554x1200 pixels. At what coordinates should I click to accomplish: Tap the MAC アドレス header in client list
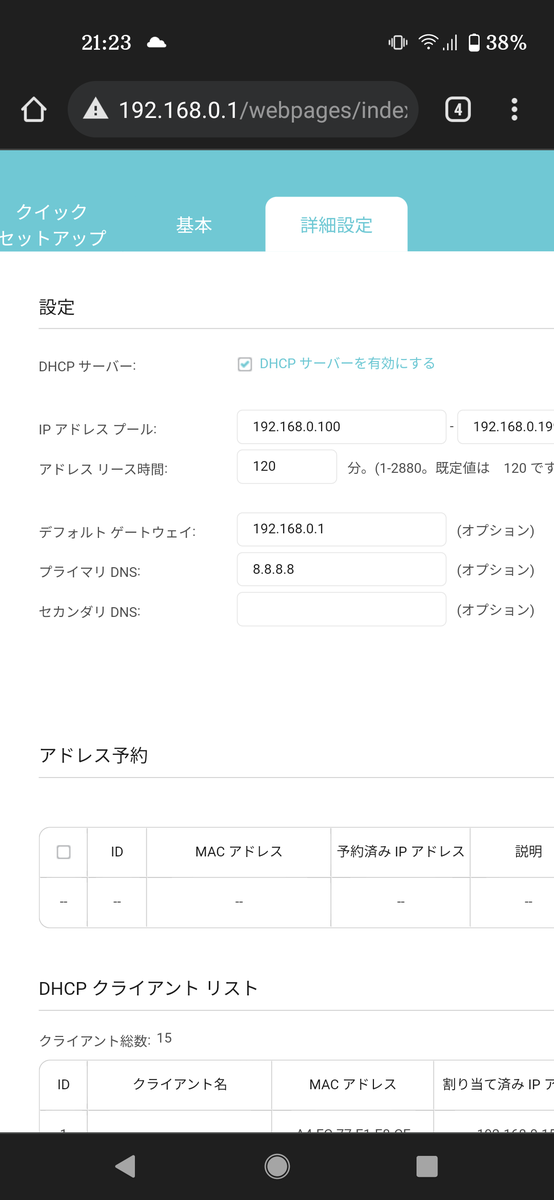353,1084
